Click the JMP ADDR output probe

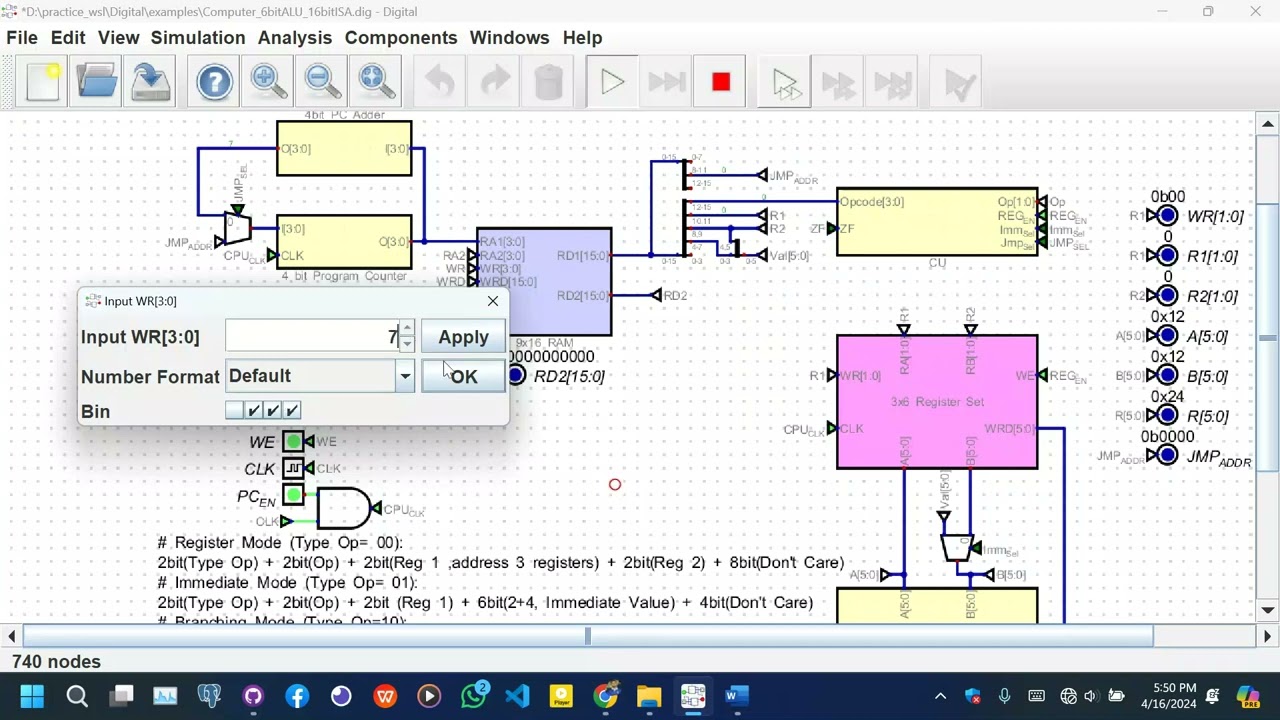(x=1167, y=456)
